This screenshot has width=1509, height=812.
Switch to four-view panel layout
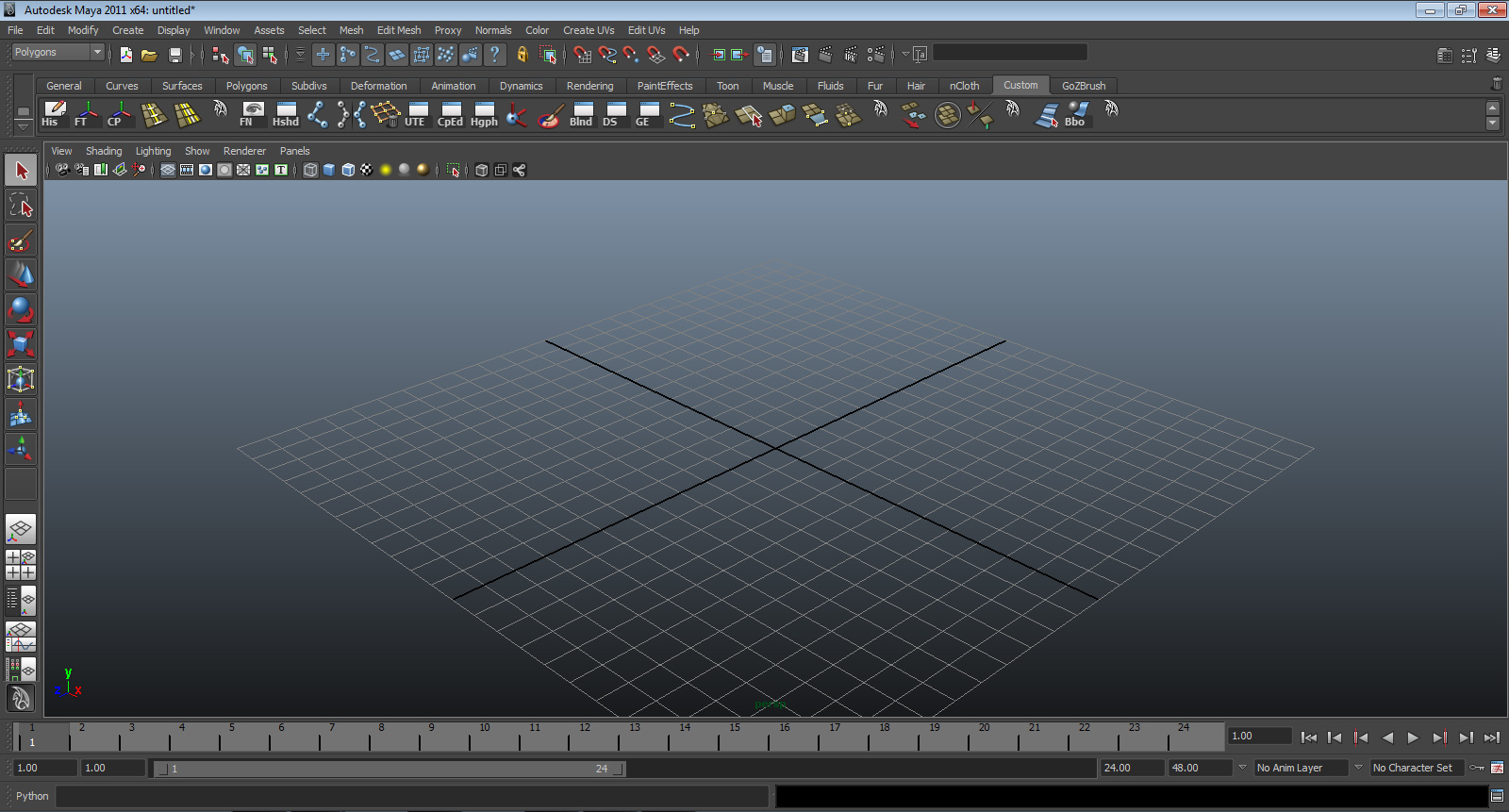pyautogui.click(x=21, y=564)
